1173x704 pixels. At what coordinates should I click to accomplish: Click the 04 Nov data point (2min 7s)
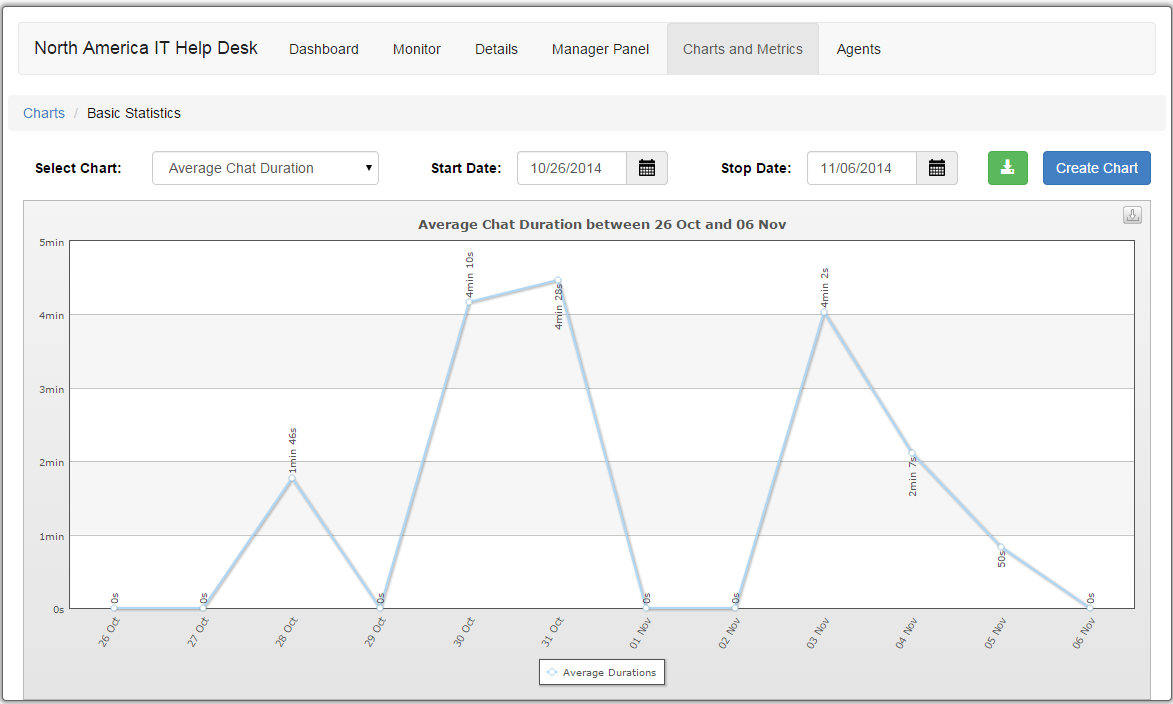pyautogui.click(x=912, y=453)
